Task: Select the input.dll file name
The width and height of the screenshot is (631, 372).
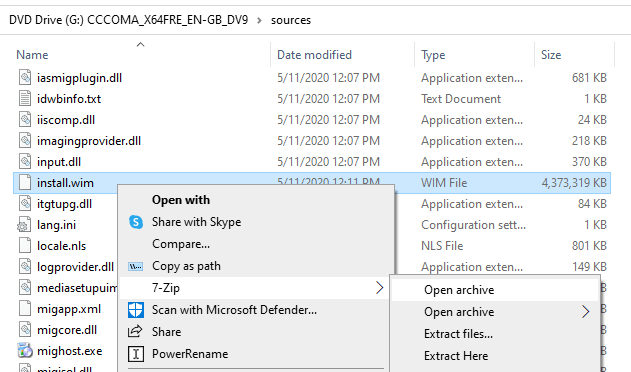Action: 59,162
